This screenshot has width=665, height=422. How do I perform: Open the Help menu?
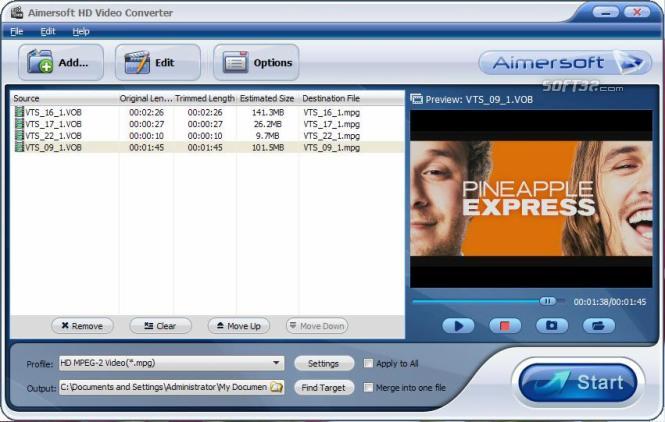pyautogui.click(x=81, y=31)
